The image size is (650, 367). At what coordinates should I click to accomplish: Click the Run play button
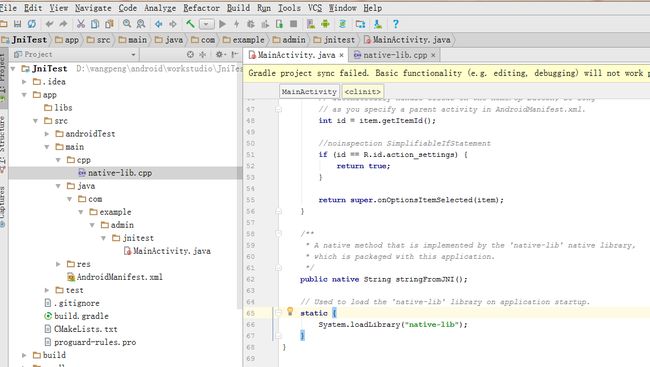point(223,24)
